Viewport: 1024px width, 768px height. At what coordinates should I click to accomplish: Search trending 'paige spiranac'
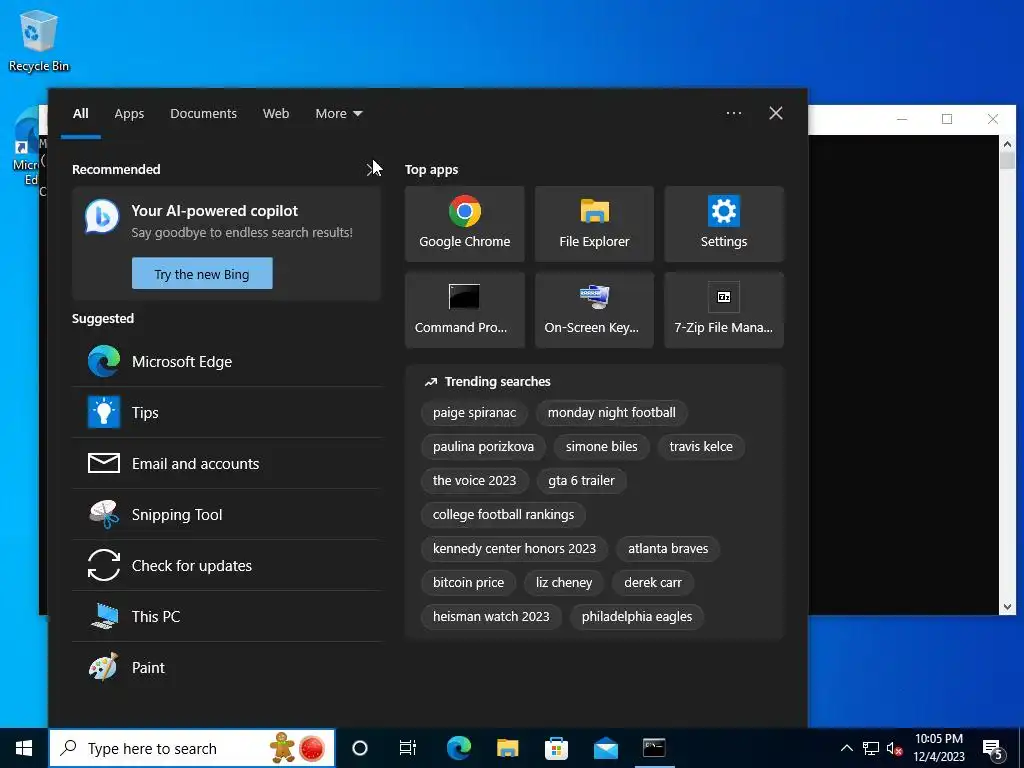(474, 412)
